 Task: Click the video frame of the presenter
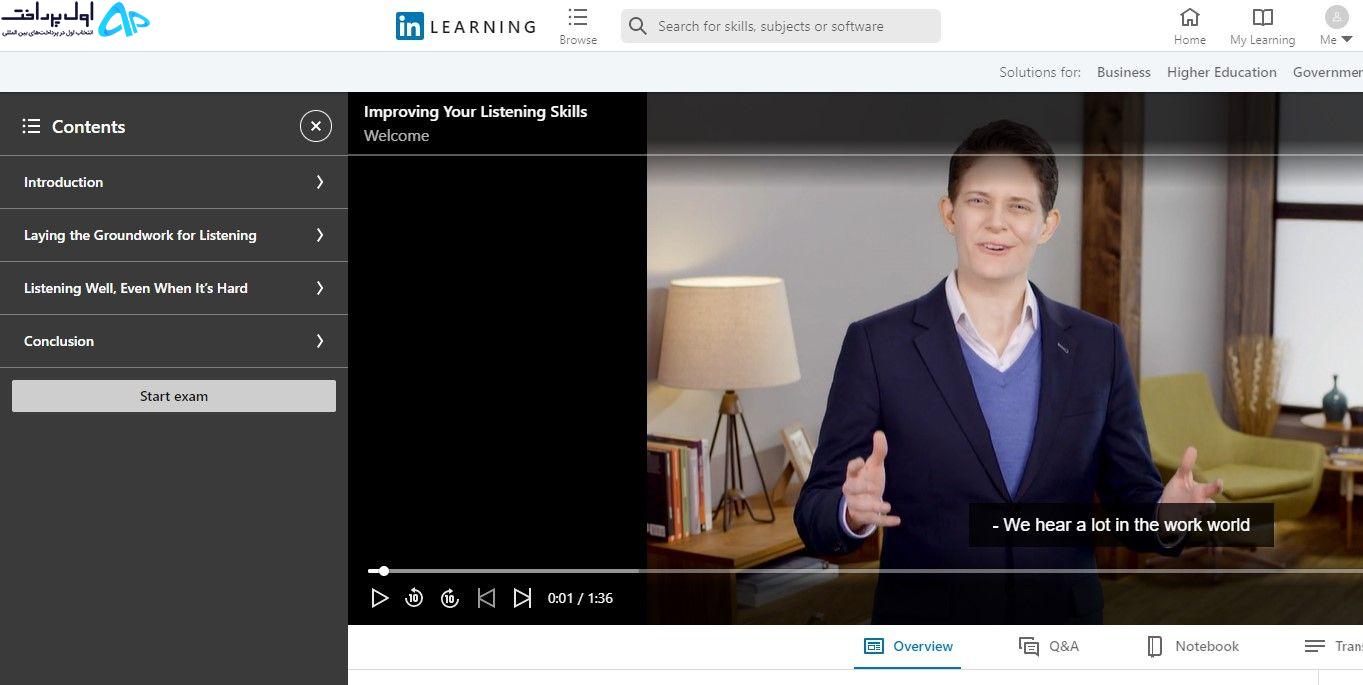coord(1005,360)
